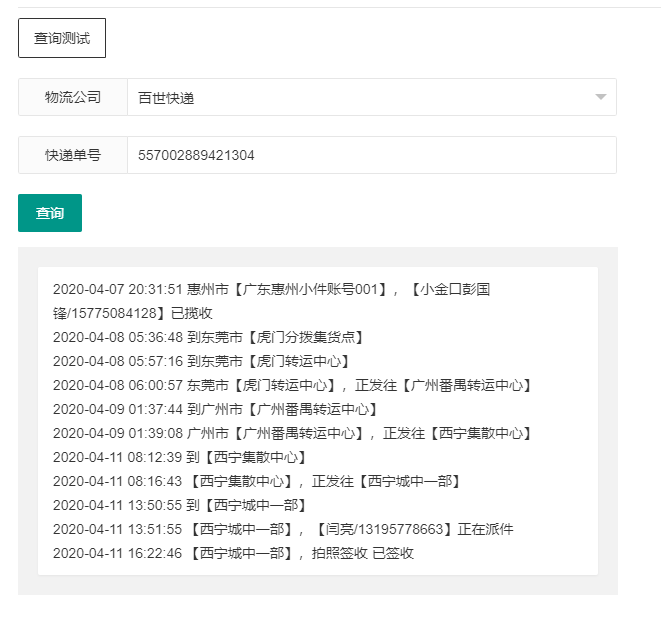This screenshot has width=661, height=618.
Task: Click the 01:37:44 到广州市 record
Action: coord(215,409)
